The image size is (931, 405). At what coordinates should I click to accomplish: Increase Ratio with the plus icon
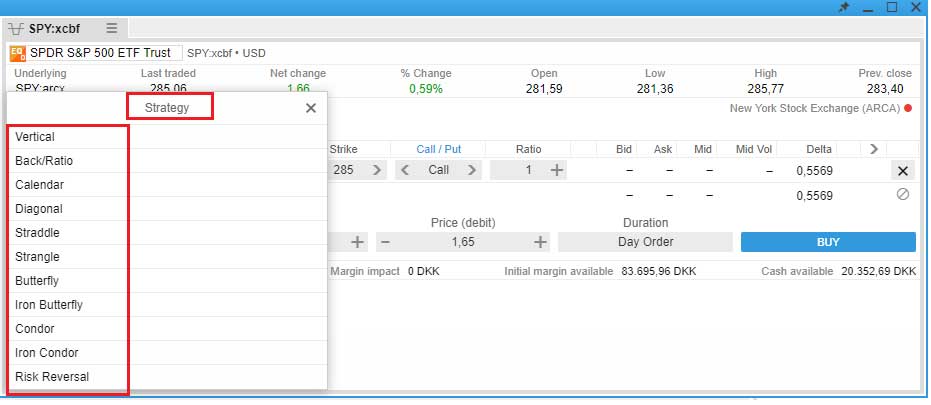(x=556, y=170)
